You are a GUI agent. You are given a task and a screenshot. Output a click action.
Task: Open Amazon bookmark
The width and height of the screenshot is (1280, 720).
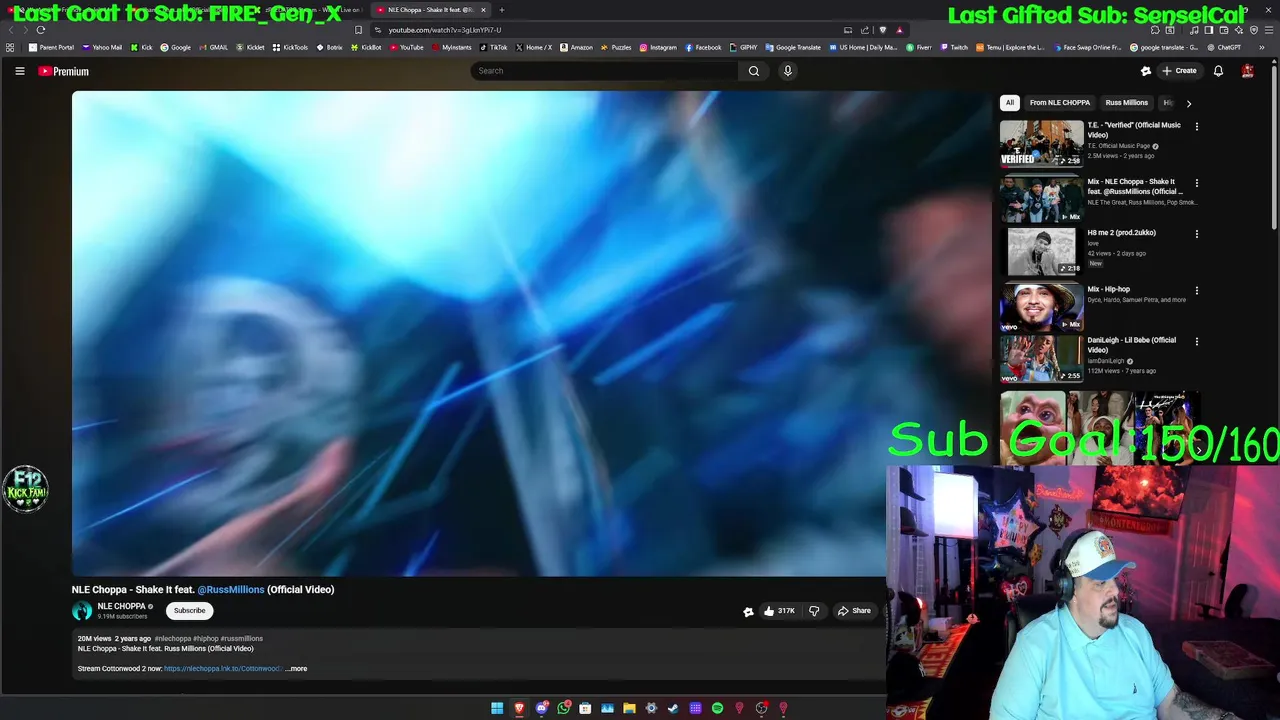coord(577,47)
